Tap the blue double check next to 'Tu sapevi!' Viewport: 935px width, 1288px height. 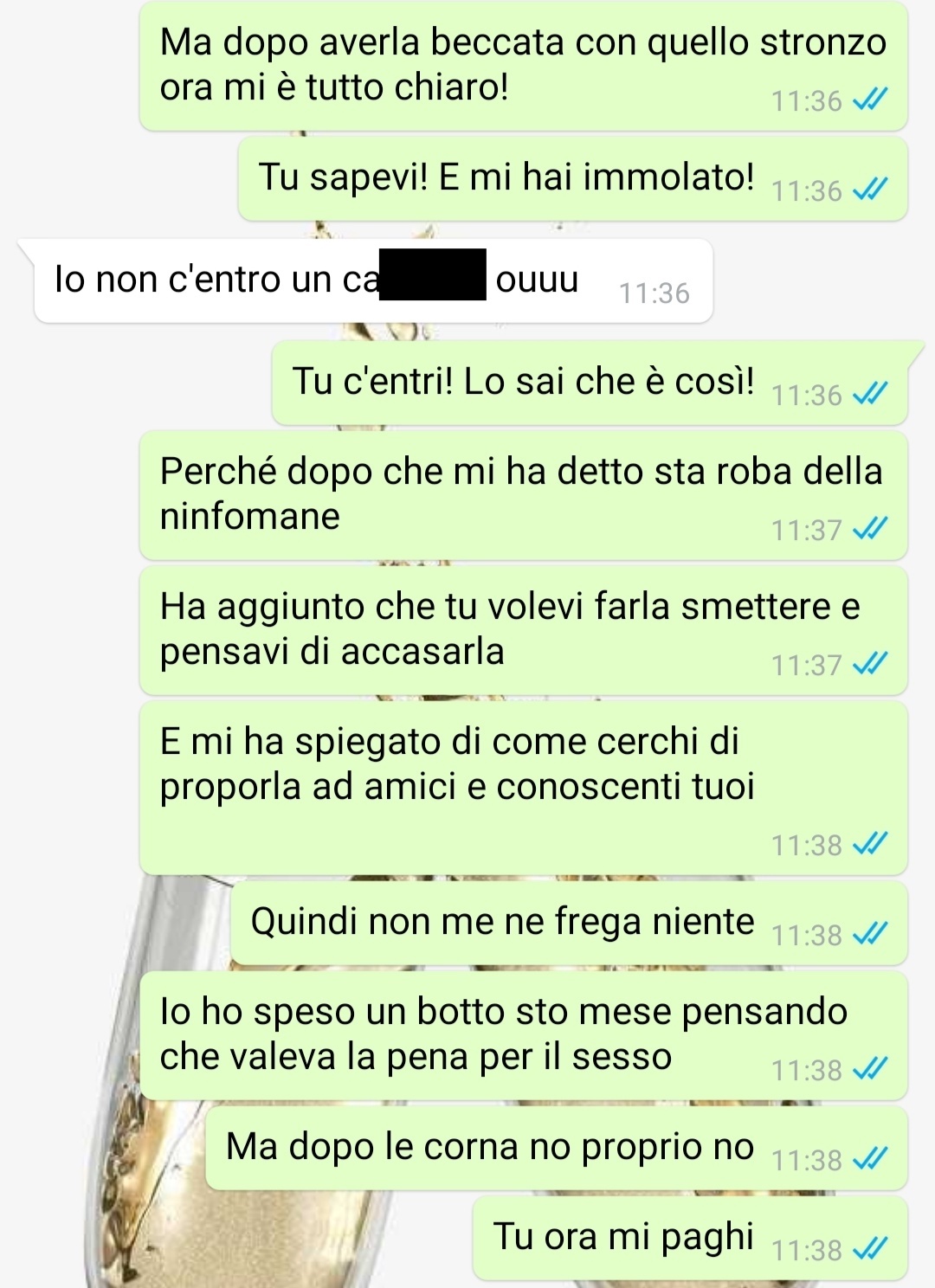pos(870,190)
